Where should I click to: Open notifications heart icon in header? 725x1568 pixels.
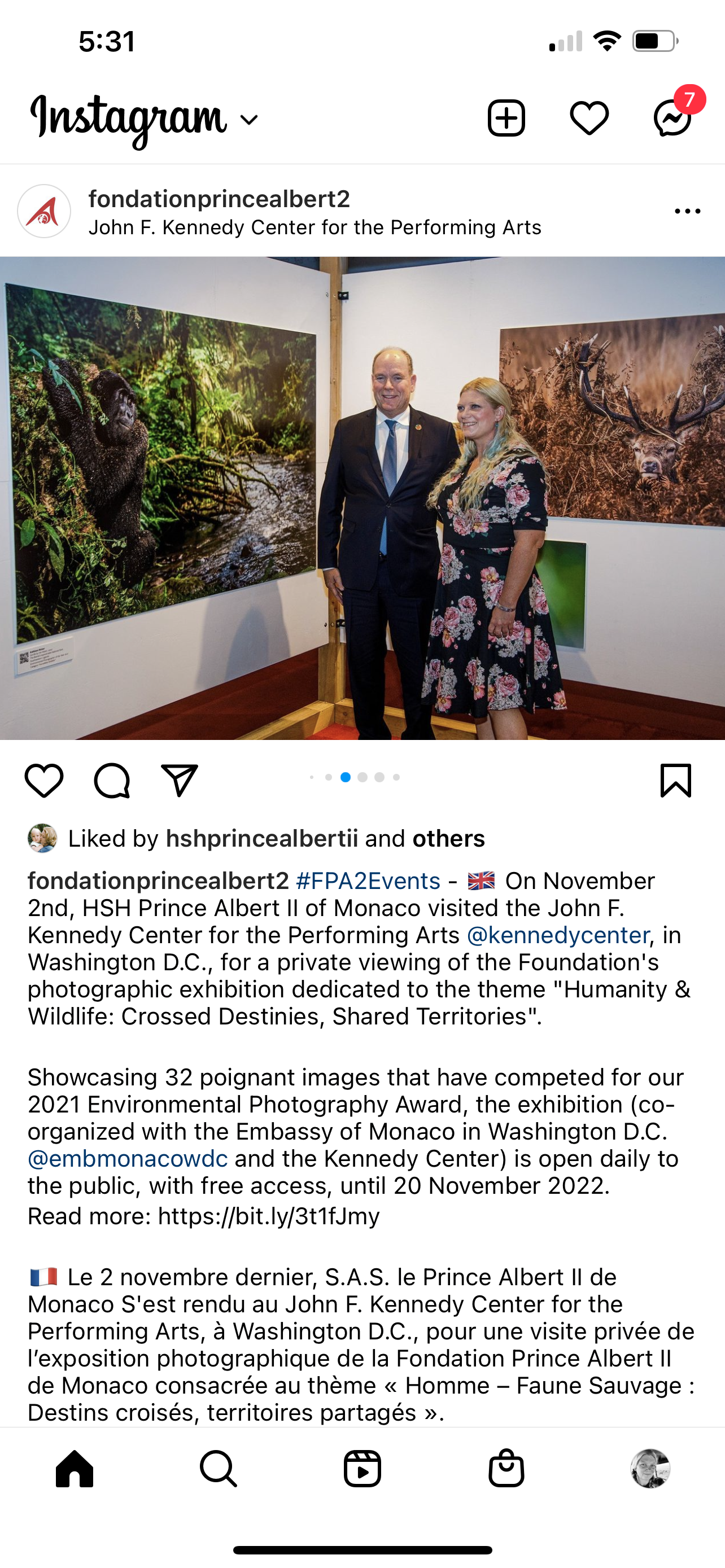(589, 117)
